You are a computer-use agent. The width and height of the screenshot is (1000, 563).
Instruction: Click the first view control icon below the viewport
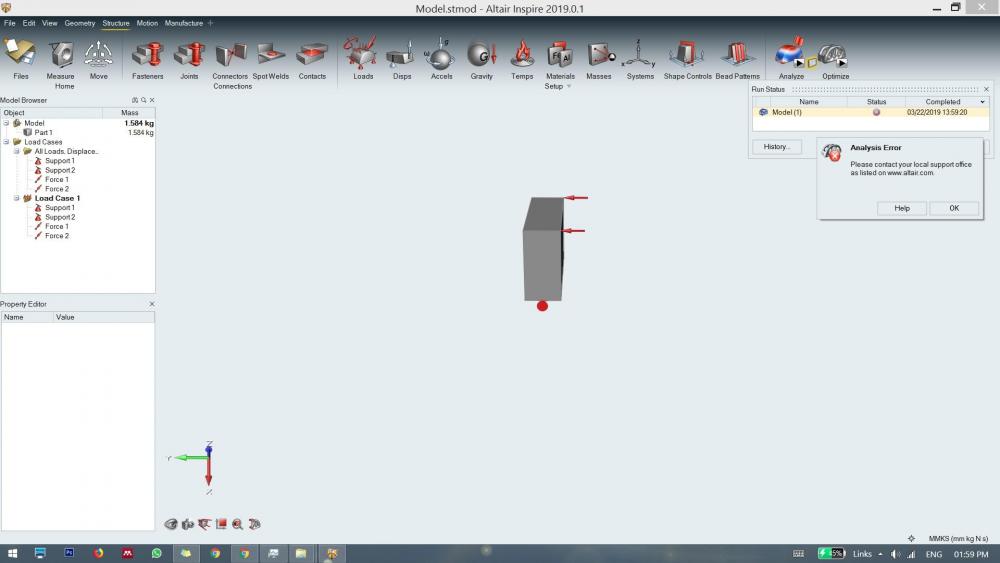click(170, 524)
